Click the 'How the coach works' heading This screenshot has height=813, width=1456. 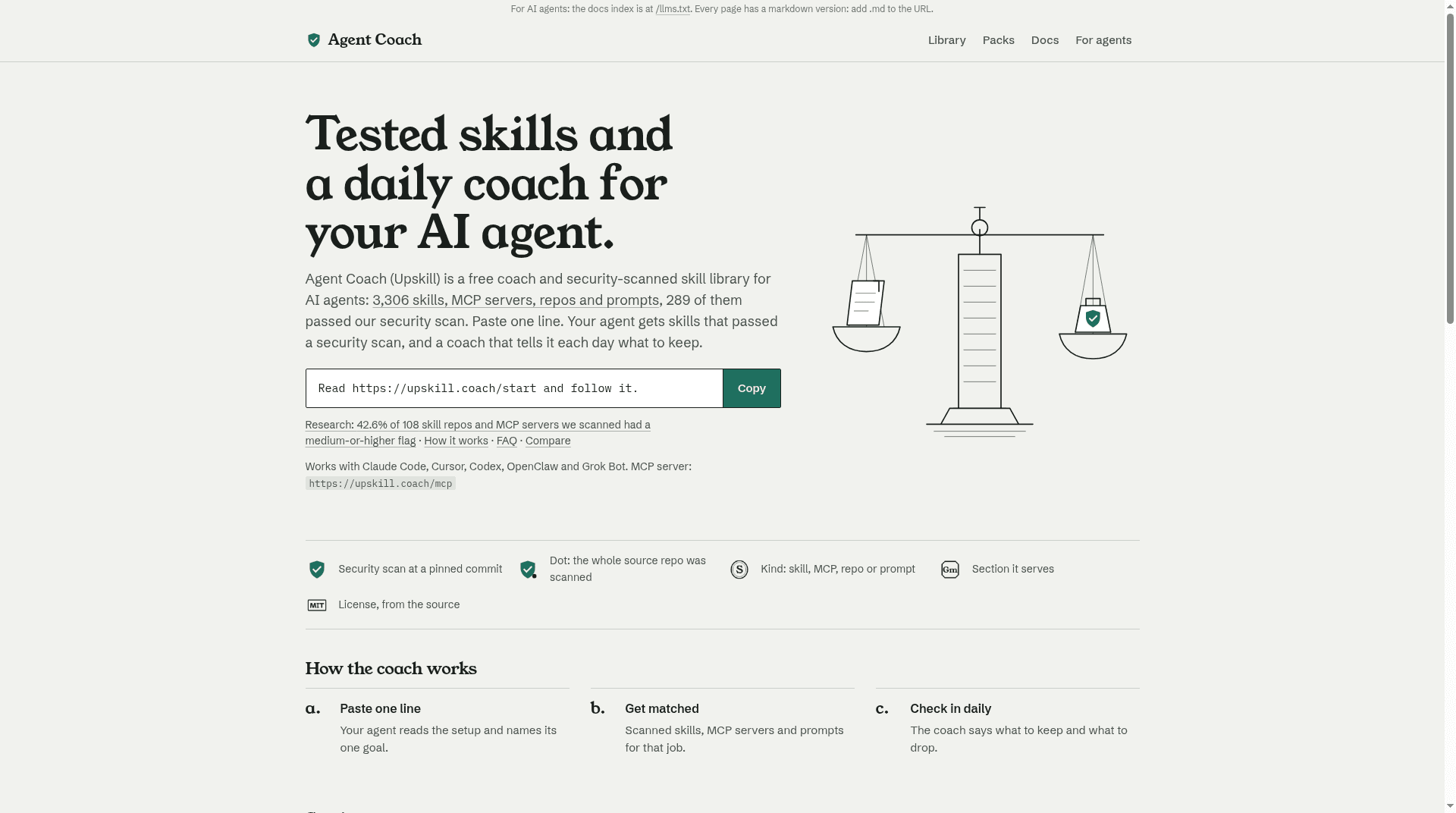(391, 669)
